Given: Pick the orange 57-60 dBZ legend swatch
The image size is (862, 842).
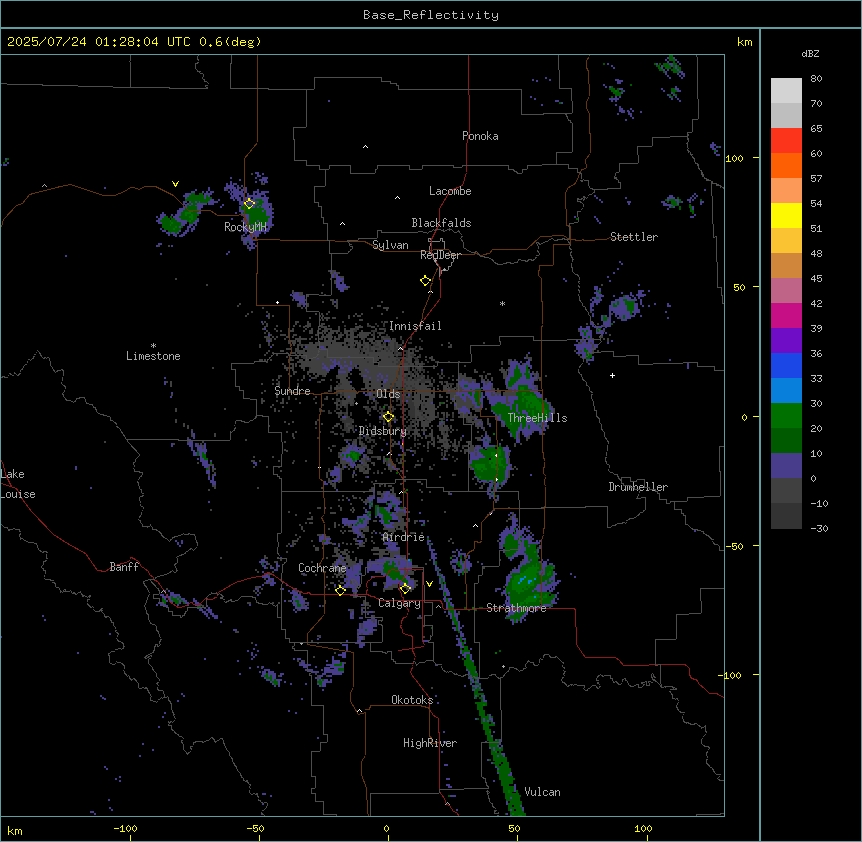Looking at the screenshot, I should coord(786,165).
